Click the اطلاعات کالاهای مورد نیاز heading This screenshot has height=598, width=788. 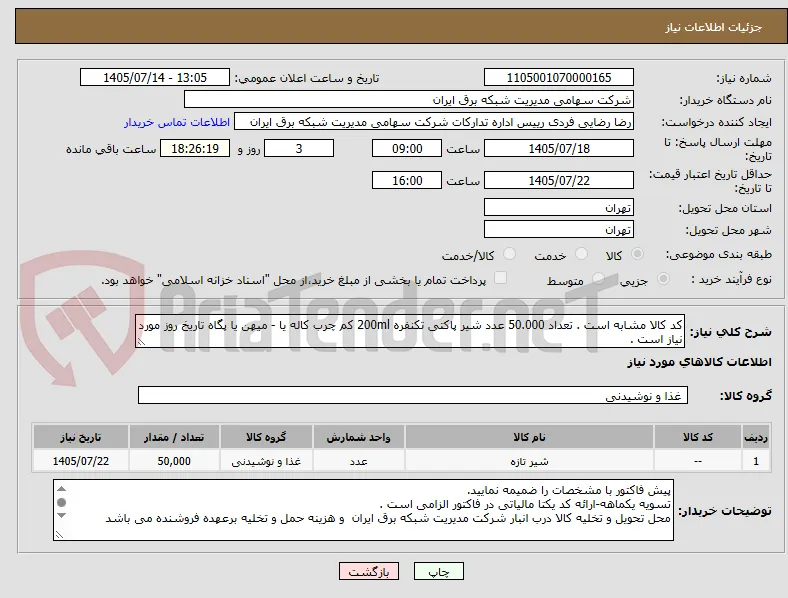(x=699, y=362)
